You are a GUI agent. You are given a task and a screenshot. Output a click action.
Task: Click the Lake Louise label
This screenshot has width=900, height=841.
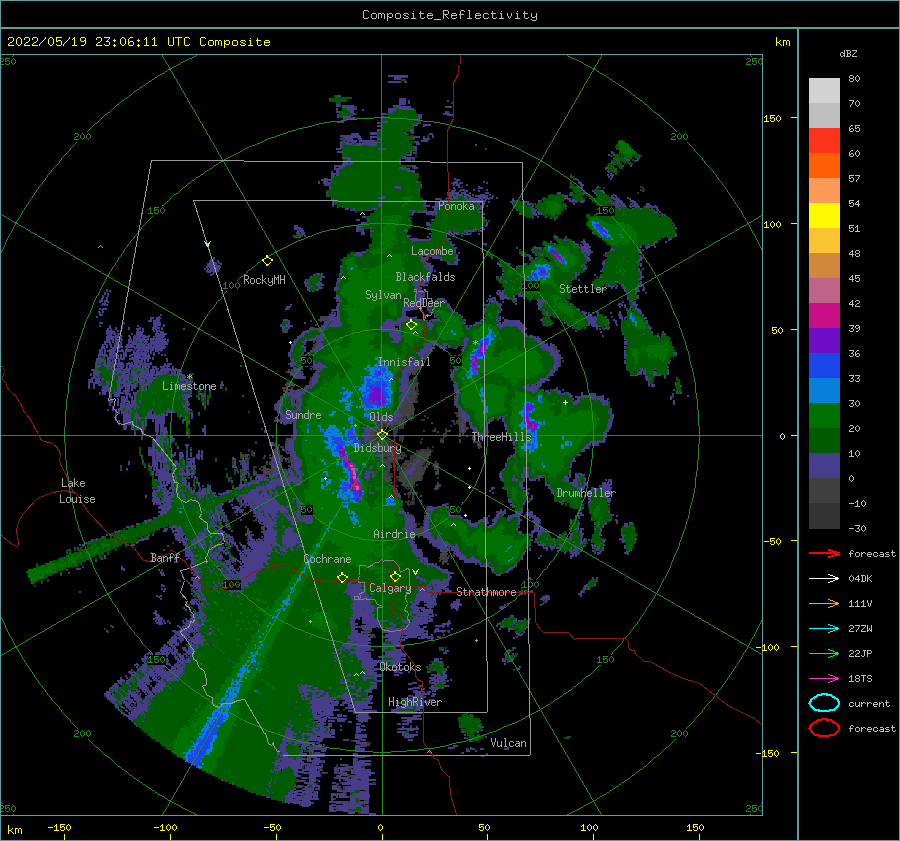coord(78,491)
